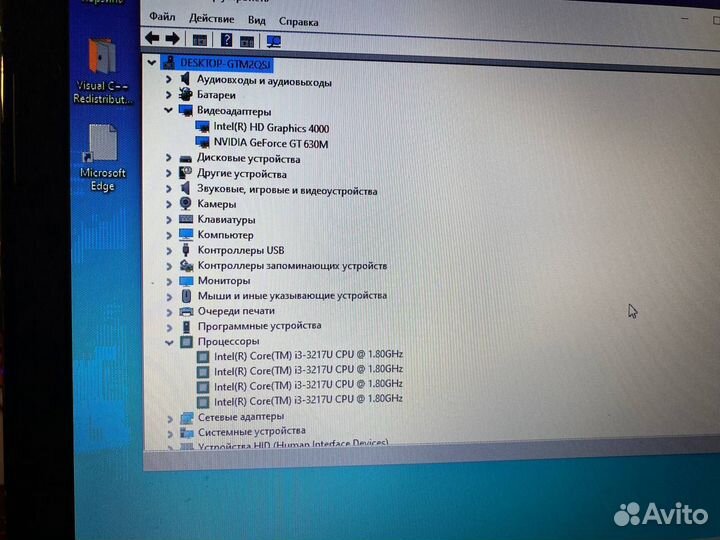
Task: Collapse the Видеоадаптеры category
Action: pos(169,110)
